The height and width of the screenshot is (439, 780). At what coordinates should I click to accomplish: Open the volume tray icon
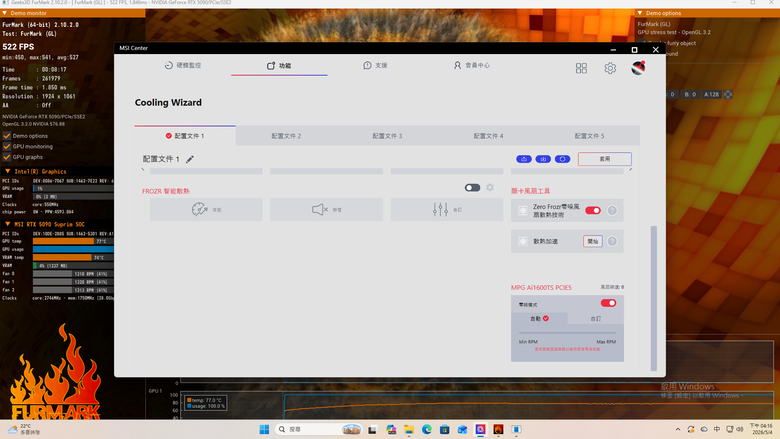click(x=740, y=430)
